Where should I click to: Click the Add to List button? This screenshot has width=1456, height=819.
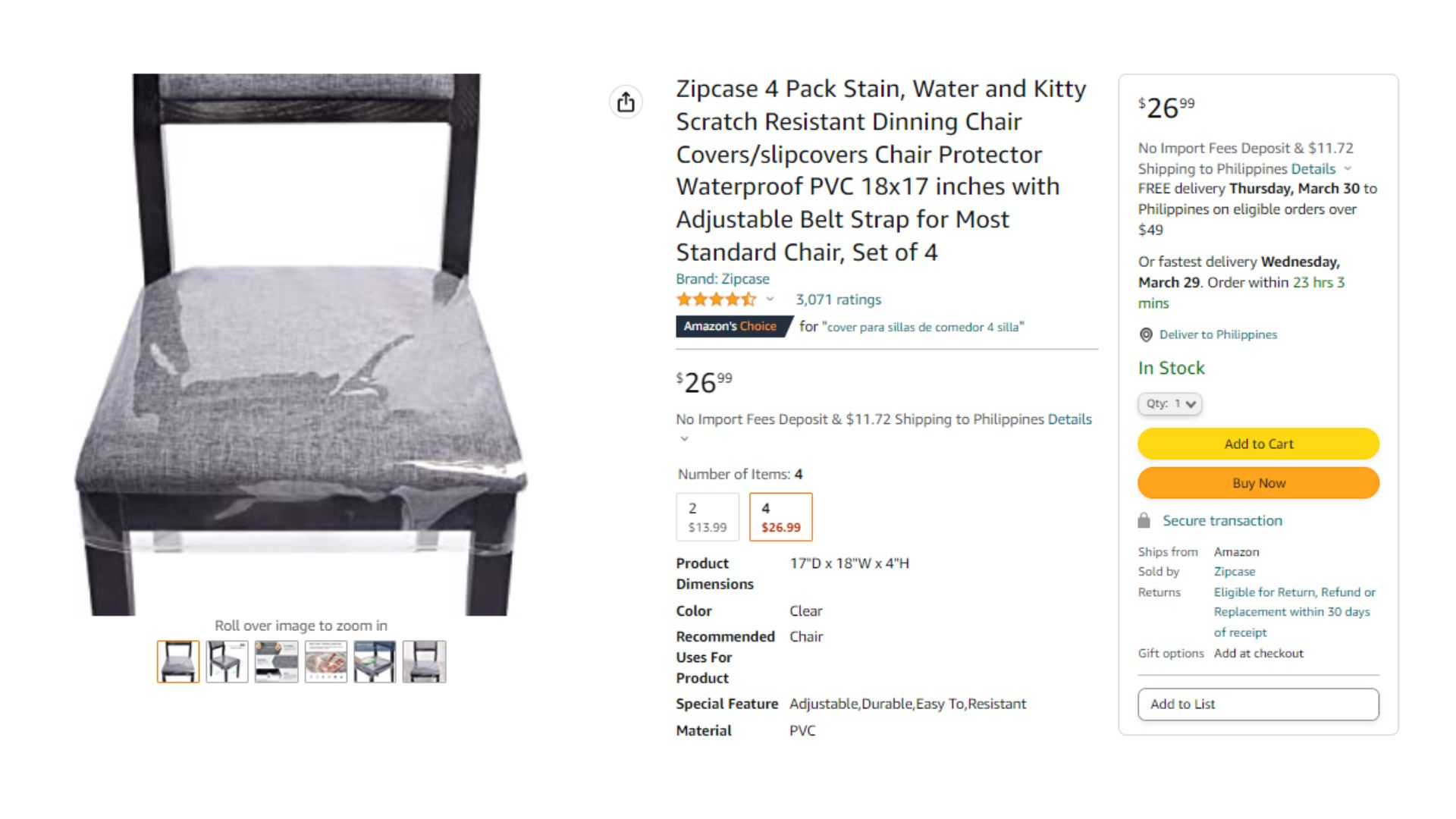click(1258, 704)
